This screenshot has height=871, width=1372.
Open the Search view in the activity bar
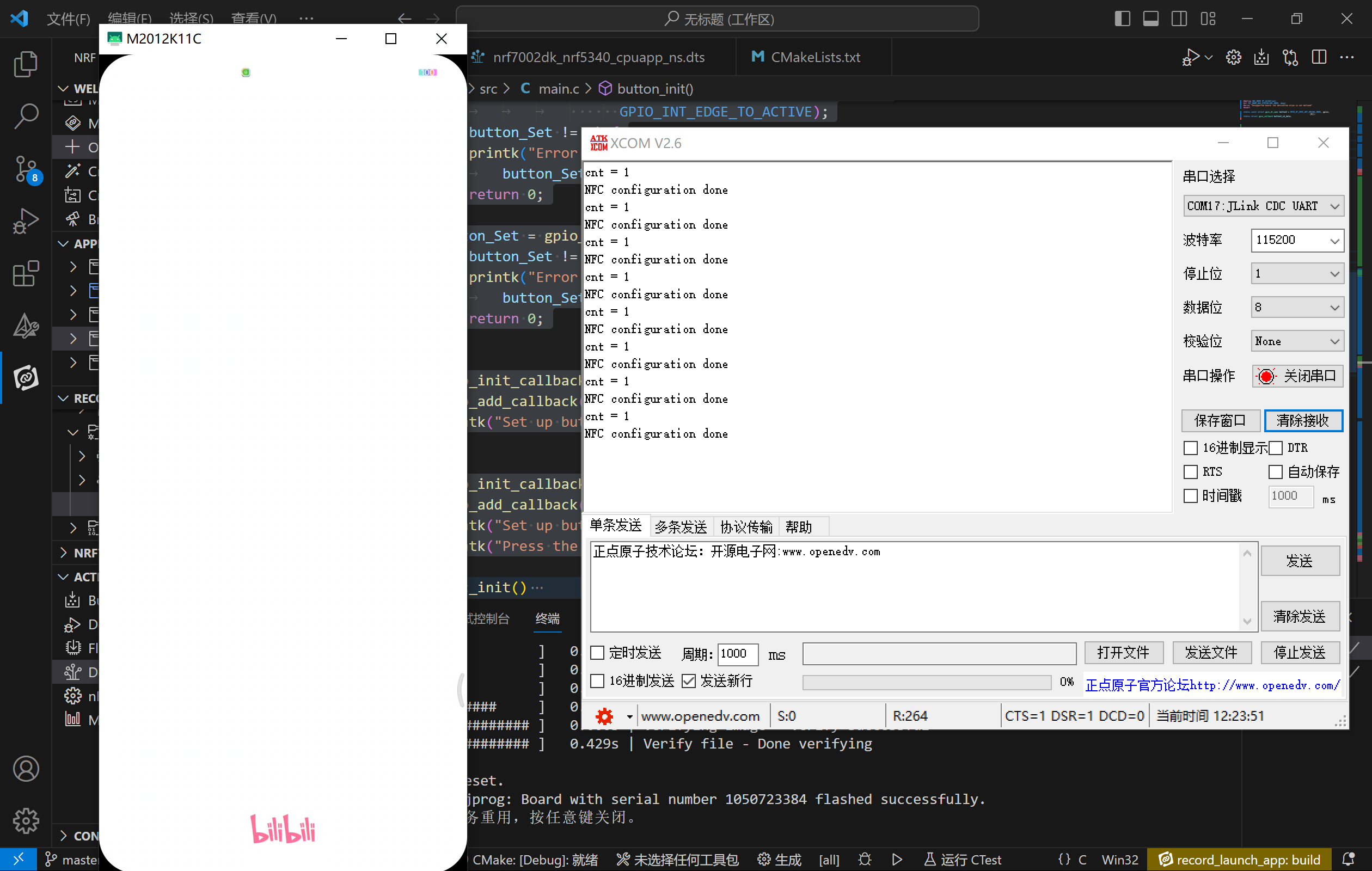point(26,116)
